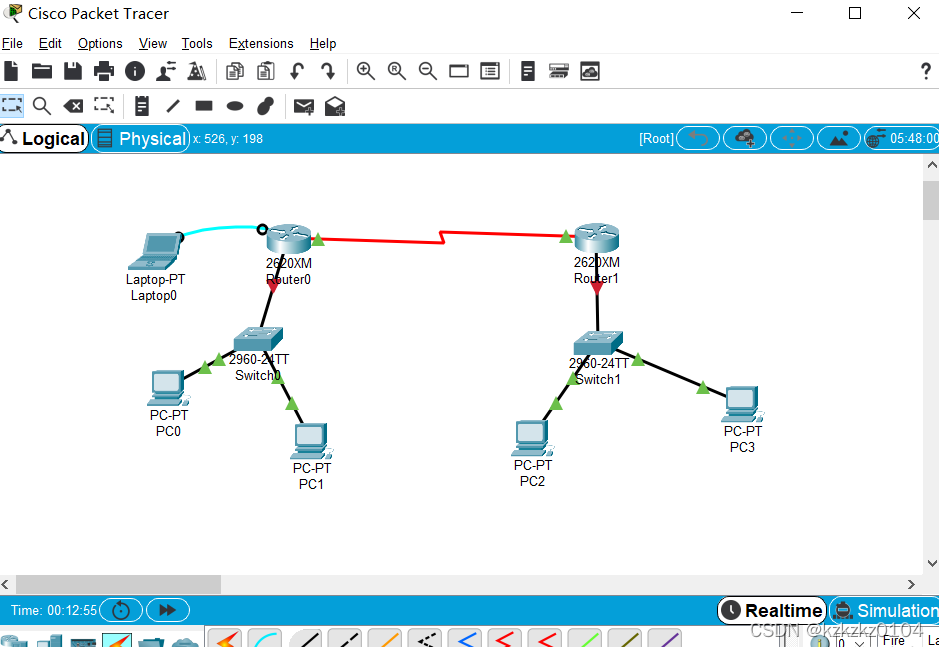This screenshot has height=647, width=939.
Task: Click the Copy icon
Action: point(235,71)
